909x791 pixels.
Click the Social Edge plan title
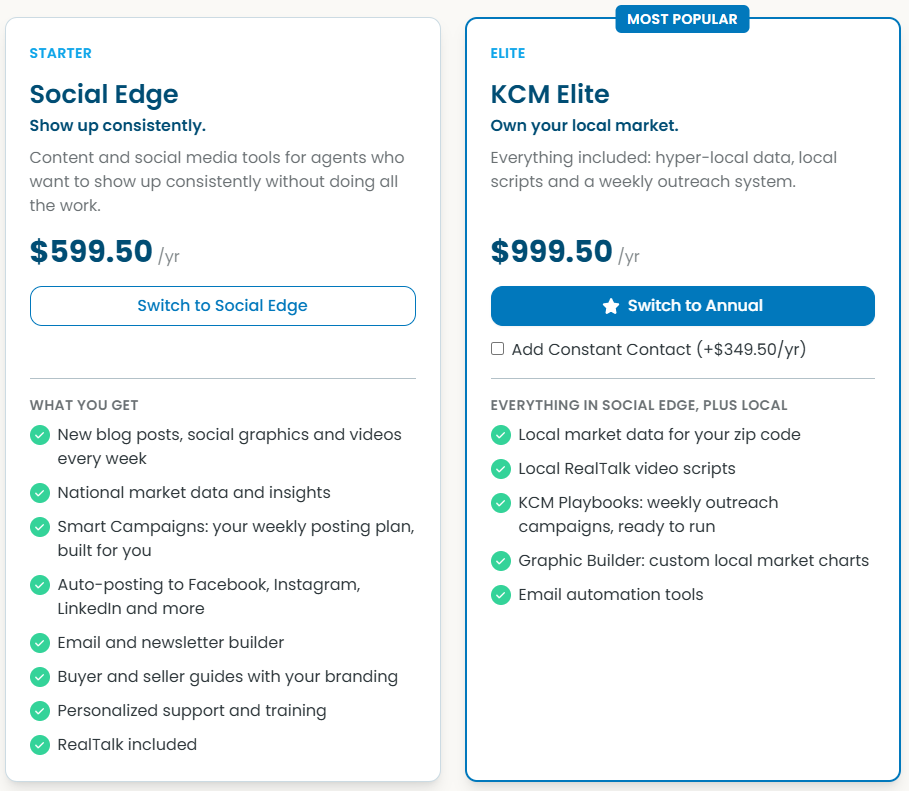tap(104, 95)
